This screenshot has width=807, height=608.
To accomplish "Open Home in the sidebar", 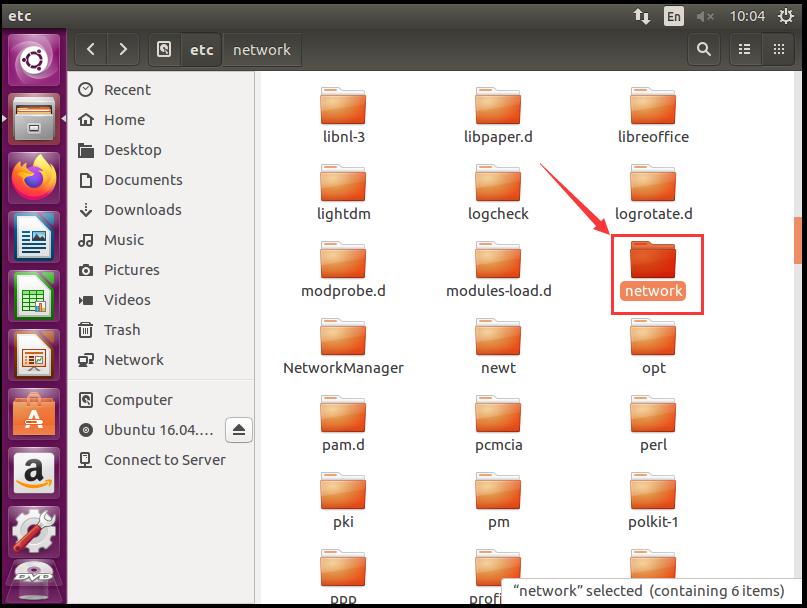I will (x=161, y=120).
